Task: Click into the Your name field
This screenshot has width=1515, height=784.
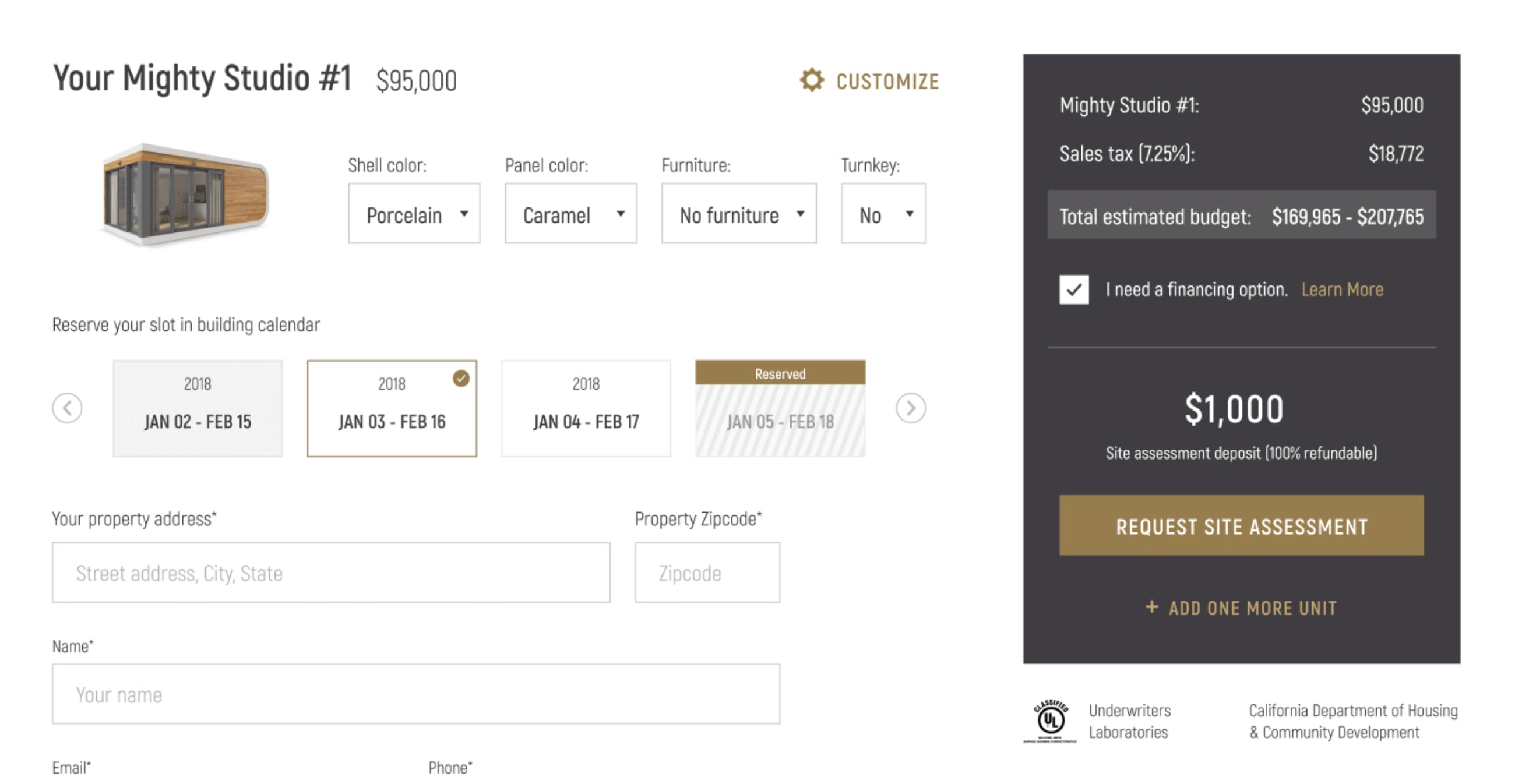Action: 416,694
